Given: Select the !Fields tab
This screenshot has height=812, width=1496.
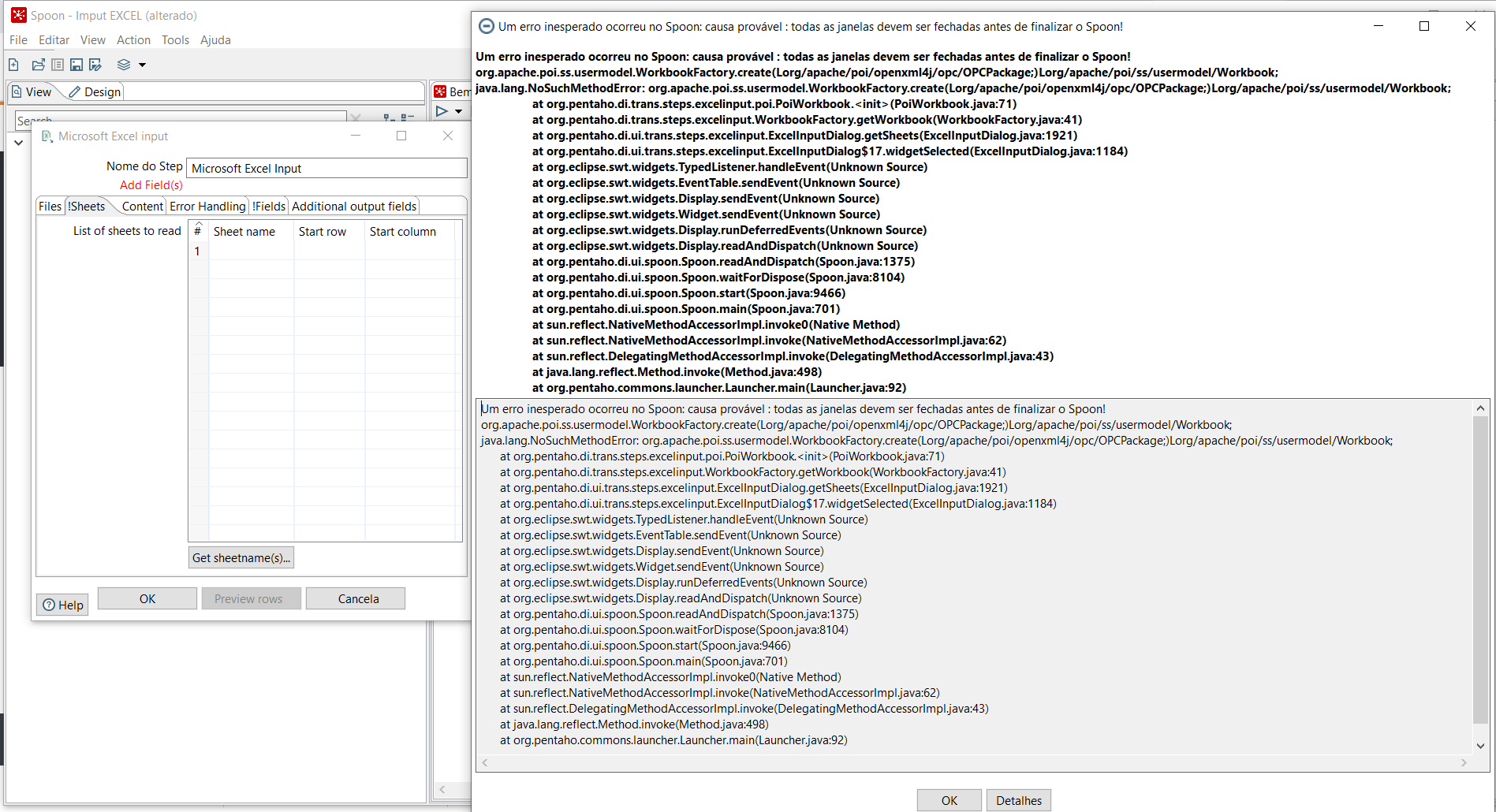Looking at the screenshot, I should [269, 207].
